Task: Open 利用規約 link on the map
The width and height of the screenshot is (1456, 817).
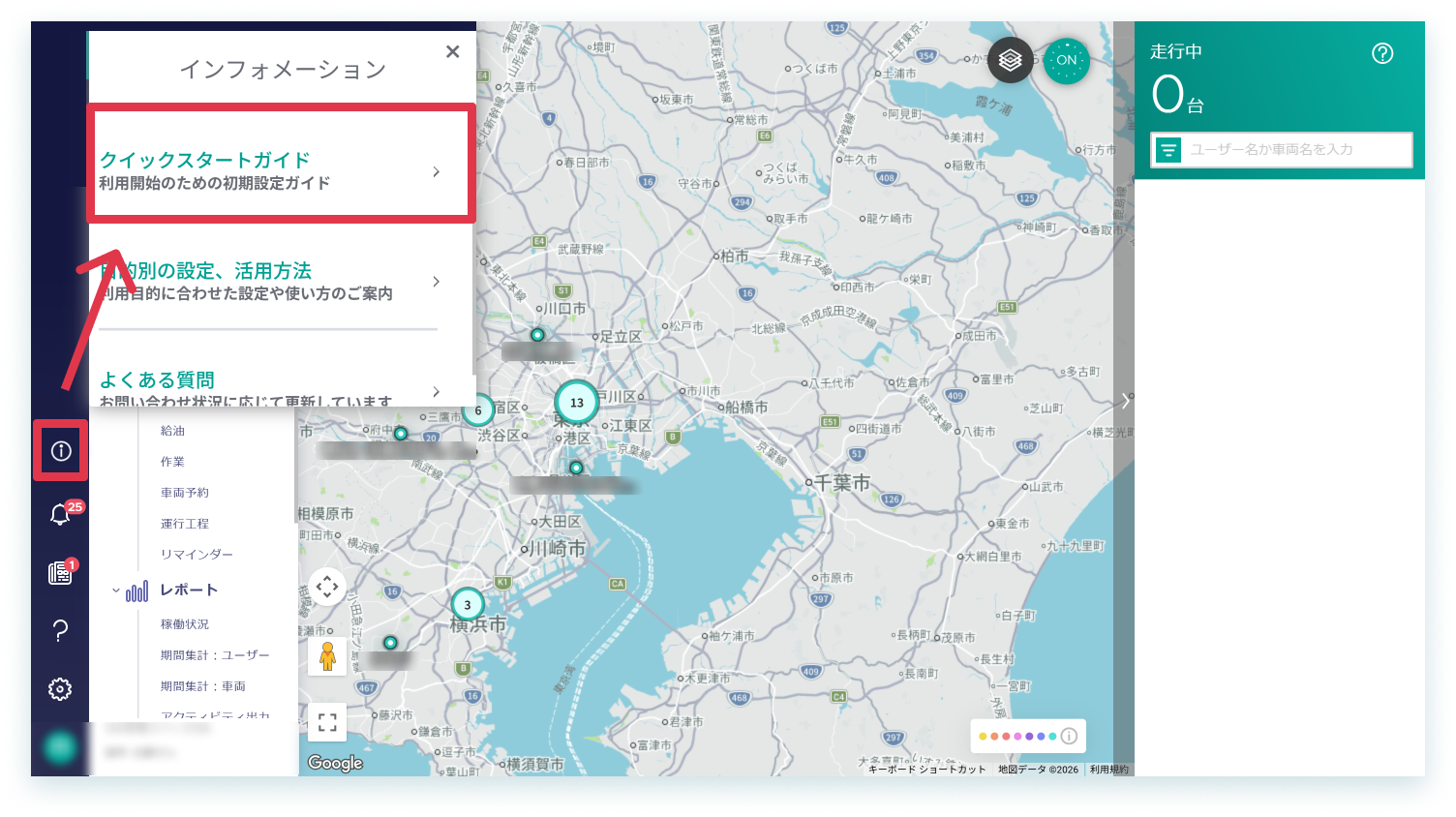Action: (x=1108, y=770)
